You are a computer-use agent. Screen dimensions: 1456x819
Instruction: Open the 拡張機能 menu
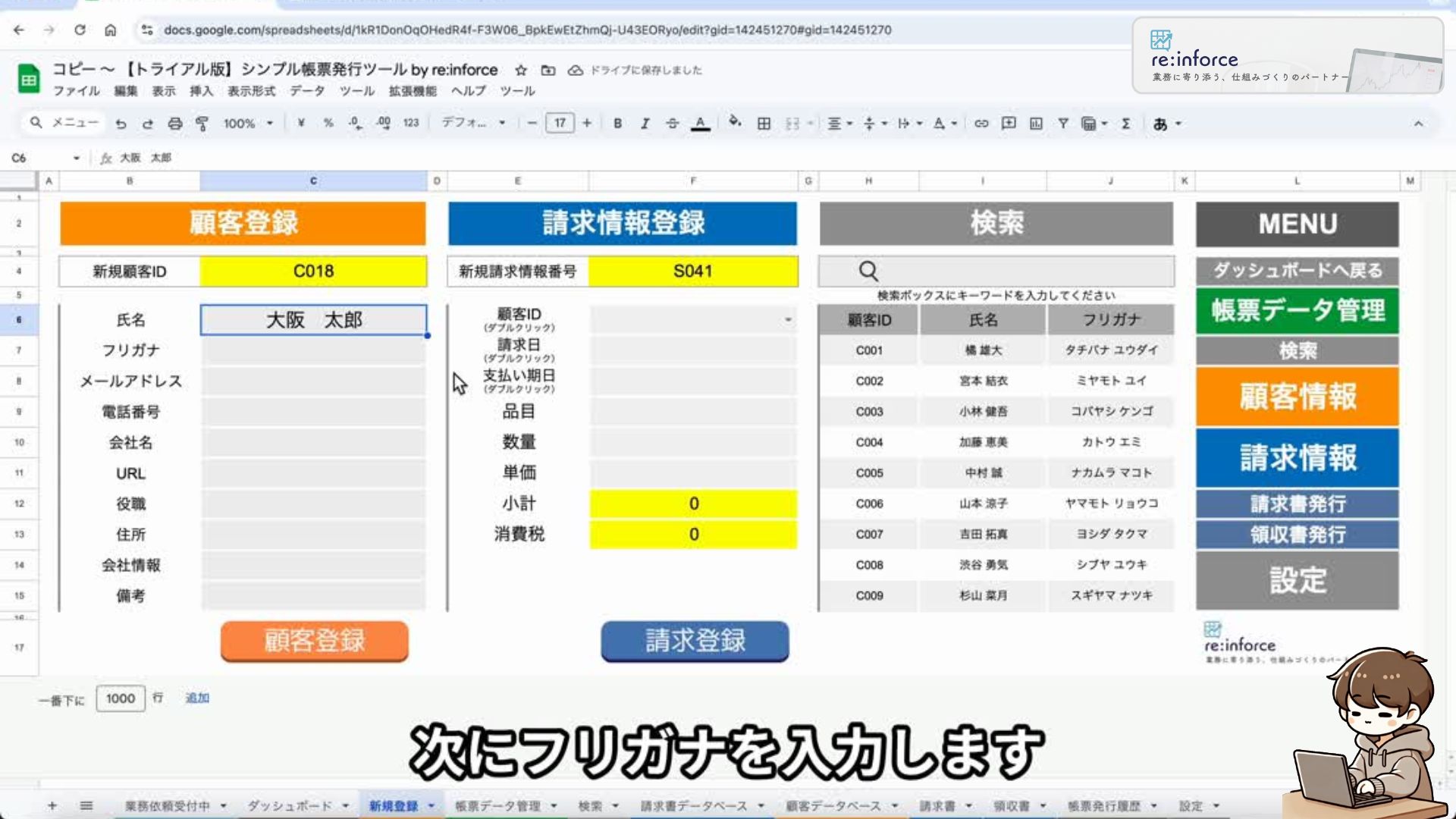pyautogui.click(x=413, y=91)
